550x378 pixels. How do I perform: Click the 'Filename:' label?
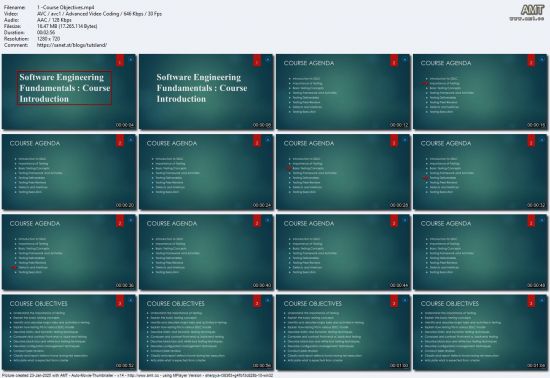pos(15,7)
